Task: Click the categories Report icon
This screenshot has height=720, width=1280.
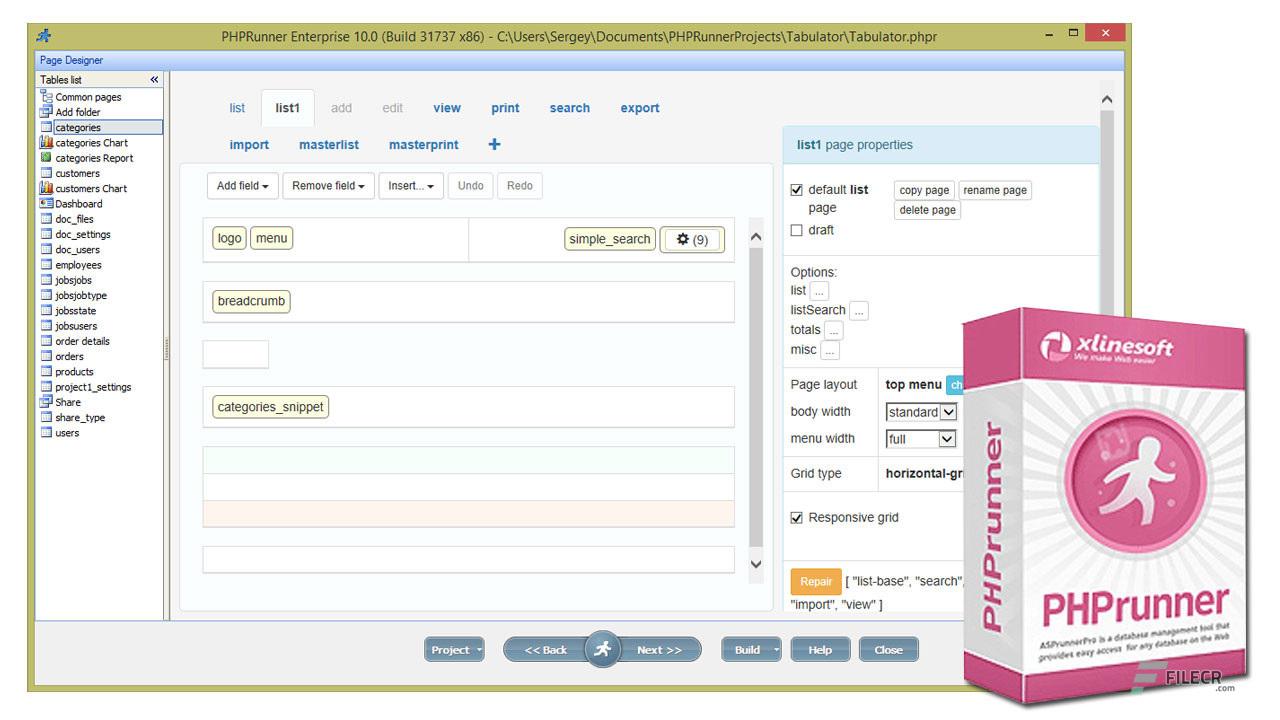Action: 46,158
